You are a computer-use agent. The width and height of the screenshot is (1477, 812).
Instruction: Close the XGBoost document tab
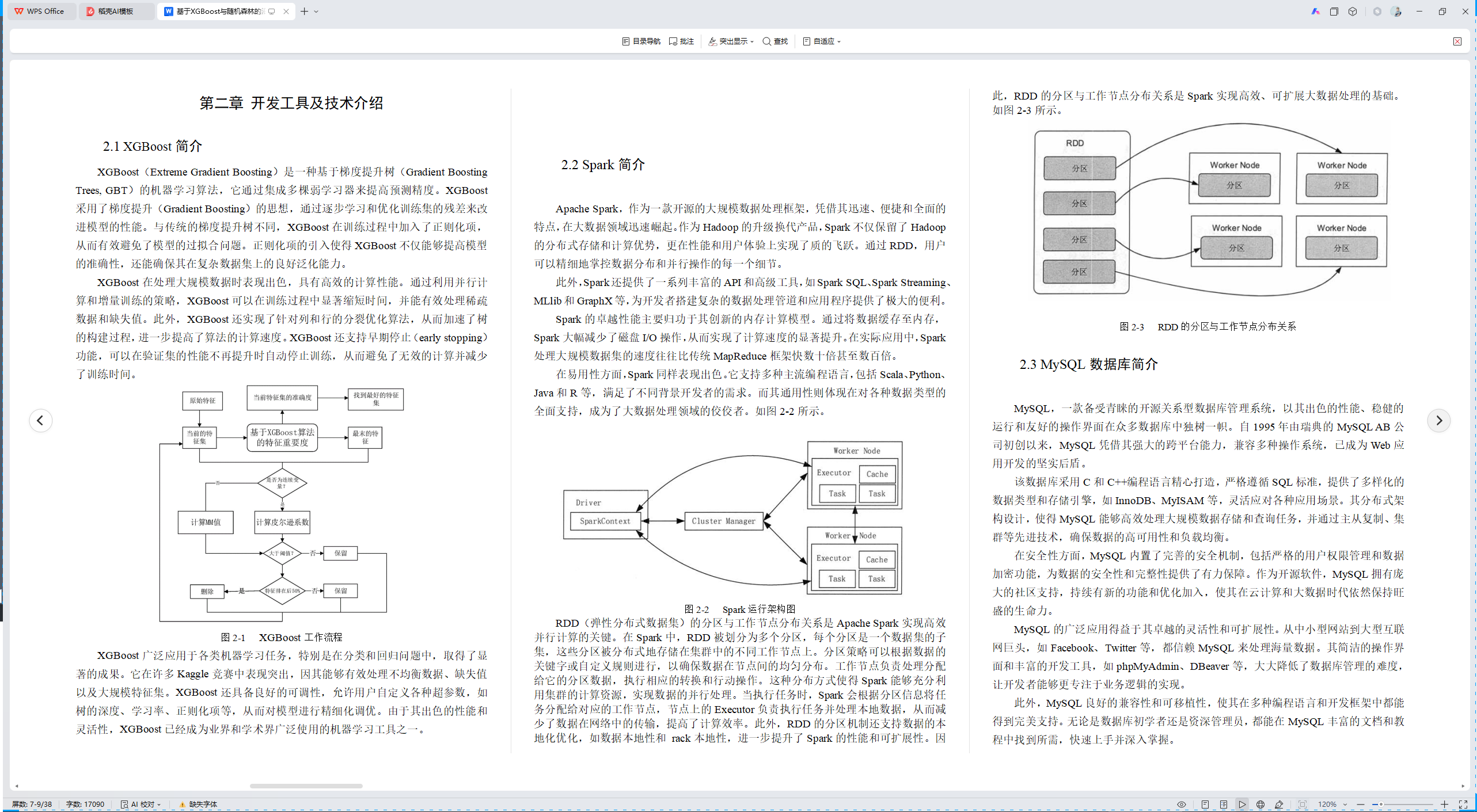point(286,11)
